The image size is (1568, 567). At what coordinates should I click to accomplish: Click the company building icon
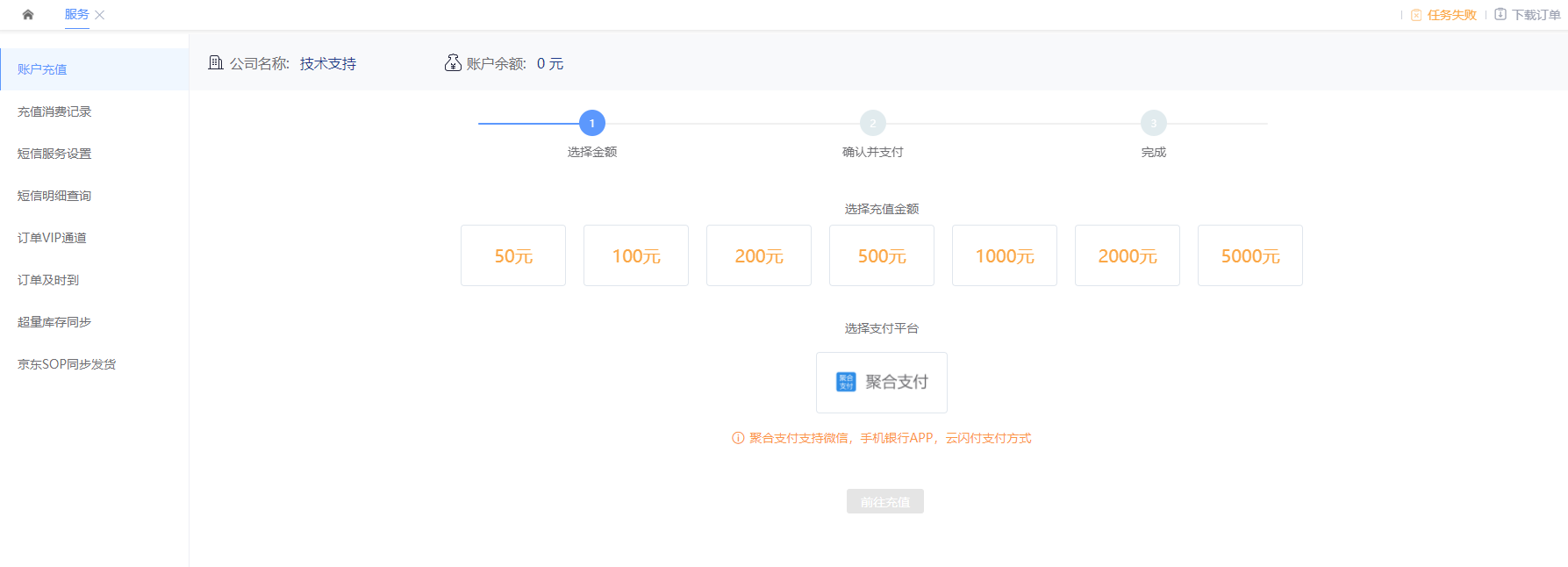tap(216, 62)
